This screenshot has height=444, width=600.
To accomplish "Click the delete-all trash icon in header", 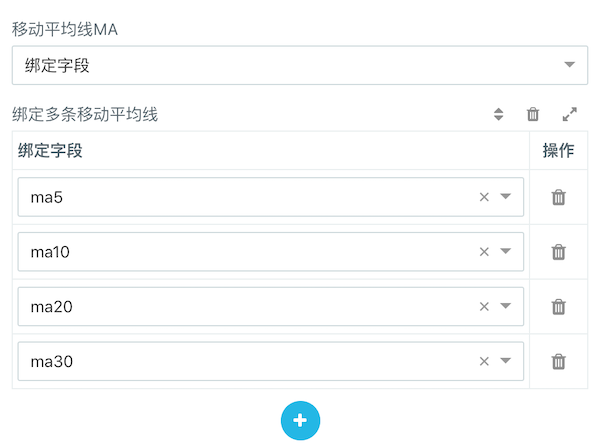I will 533,114.
